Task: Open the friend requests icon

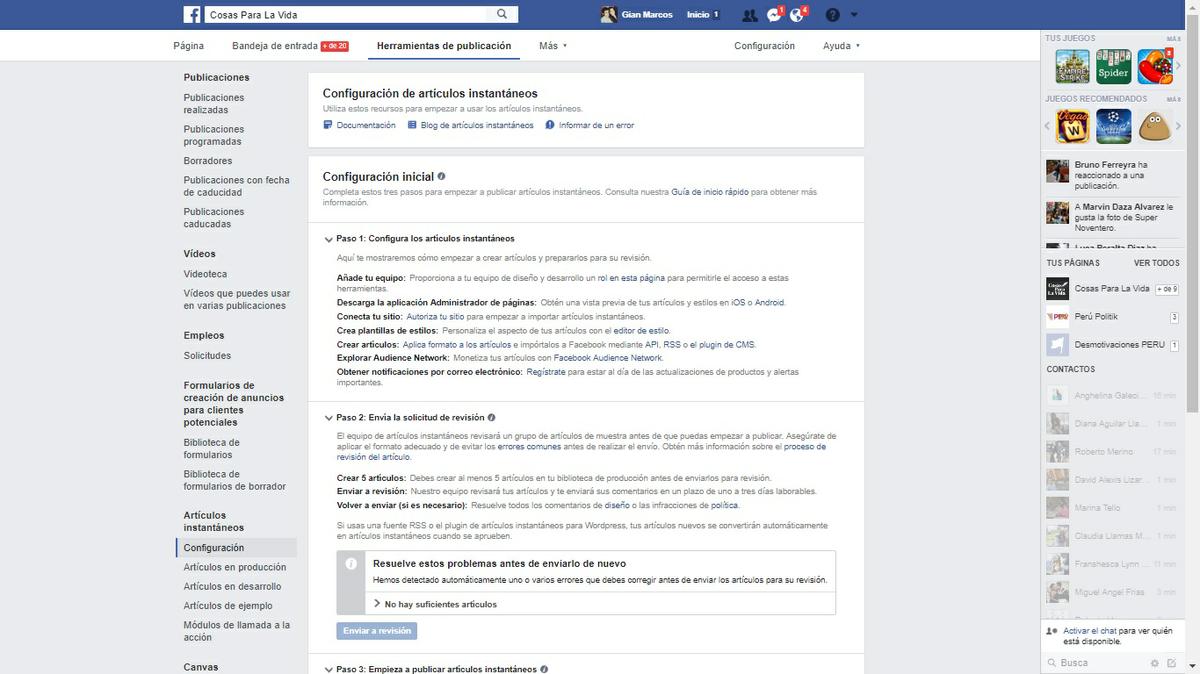Action: [x=750, y=14]
